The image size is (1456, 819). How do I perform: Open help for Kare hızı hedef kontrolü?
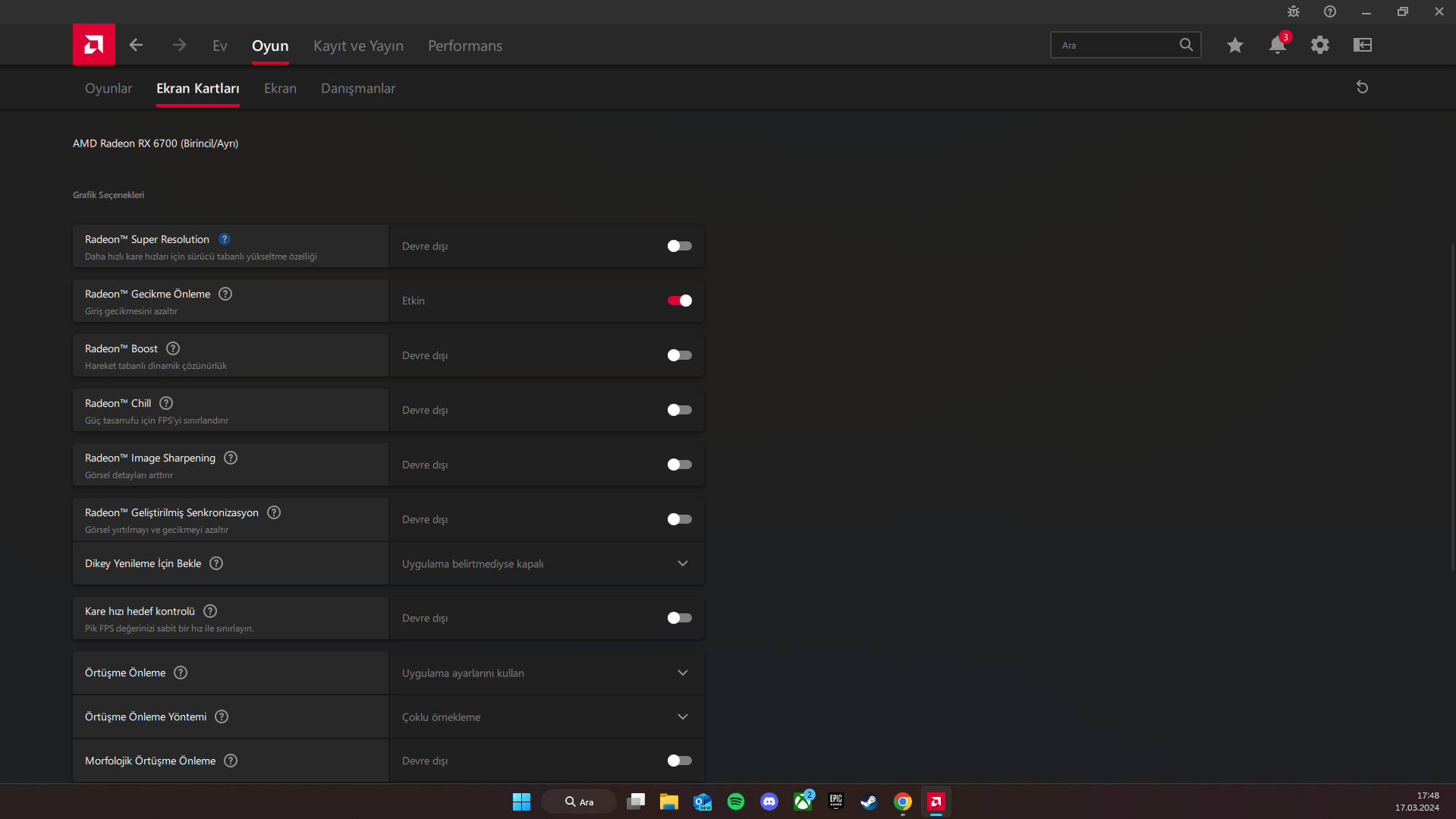click(x=210, y=611)
